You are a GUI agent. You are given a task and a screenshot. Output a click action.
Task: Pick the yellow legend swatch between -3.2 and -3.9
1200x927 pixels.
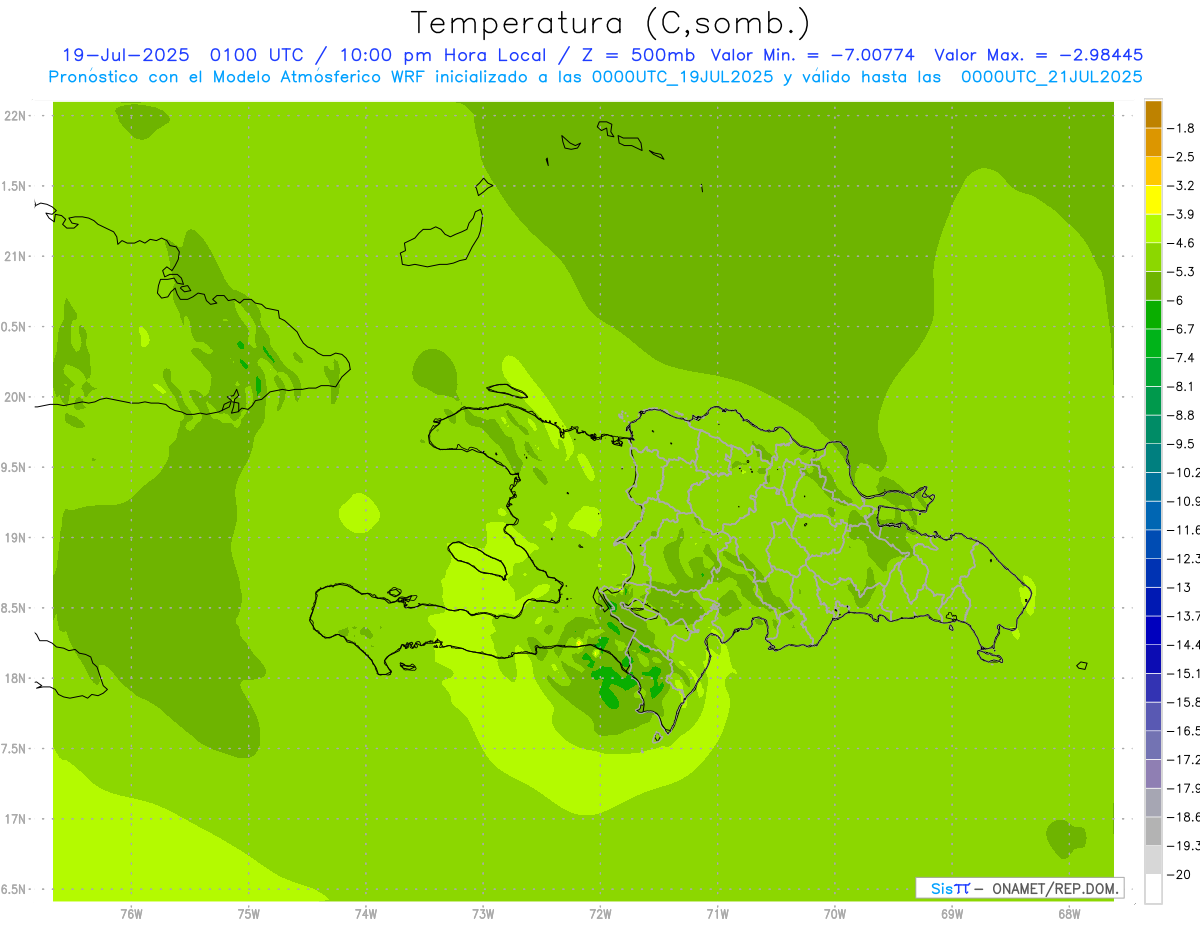point(1153,200)
